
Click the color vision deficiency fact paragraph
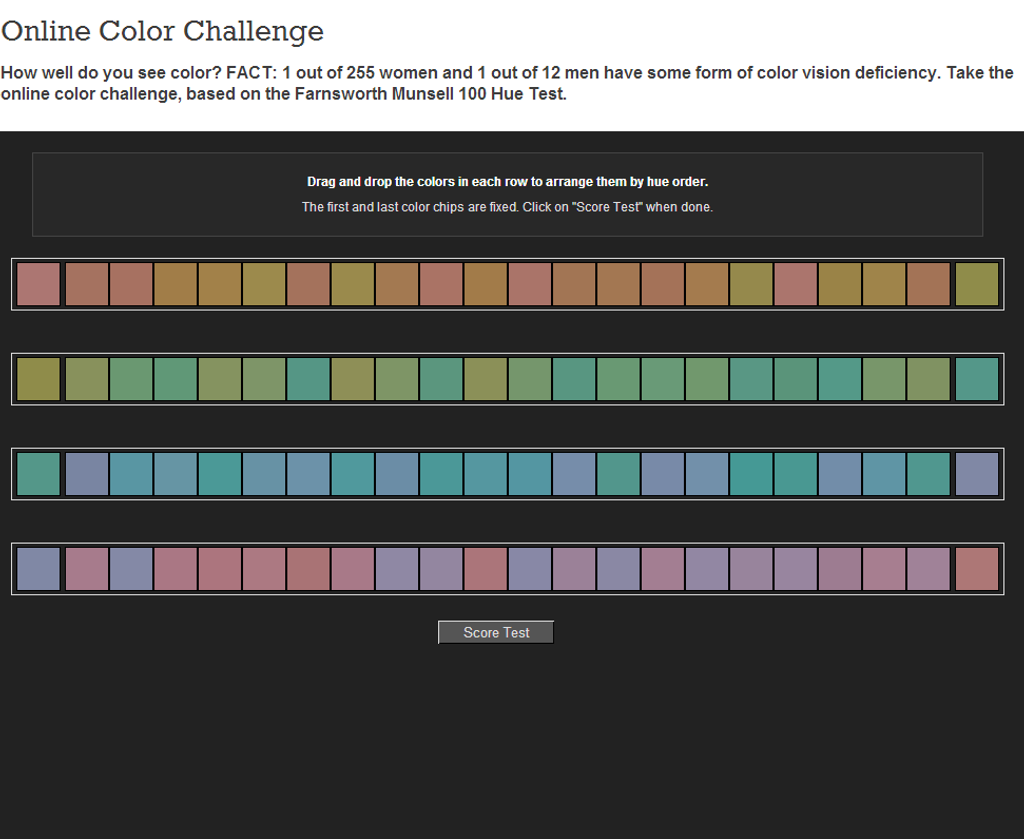pyautogui.click(x=507, y=84)
